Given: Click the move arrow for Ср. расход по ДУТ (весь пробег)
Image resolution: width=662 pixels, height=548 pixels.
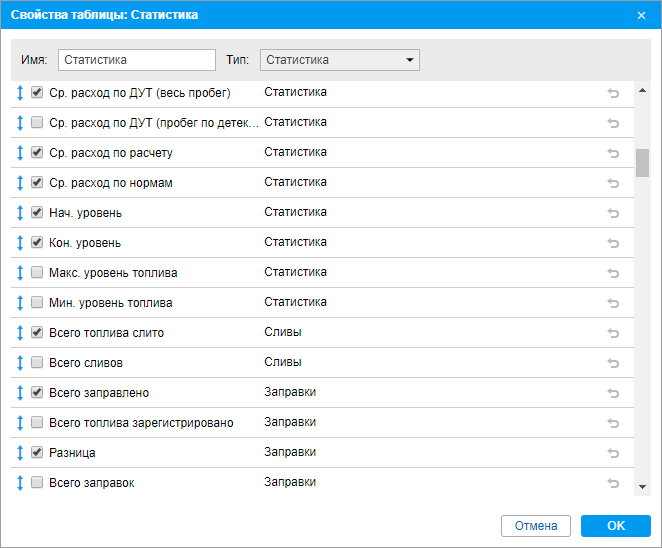Looking at the screenshot, I should click(x=20, y=93).
